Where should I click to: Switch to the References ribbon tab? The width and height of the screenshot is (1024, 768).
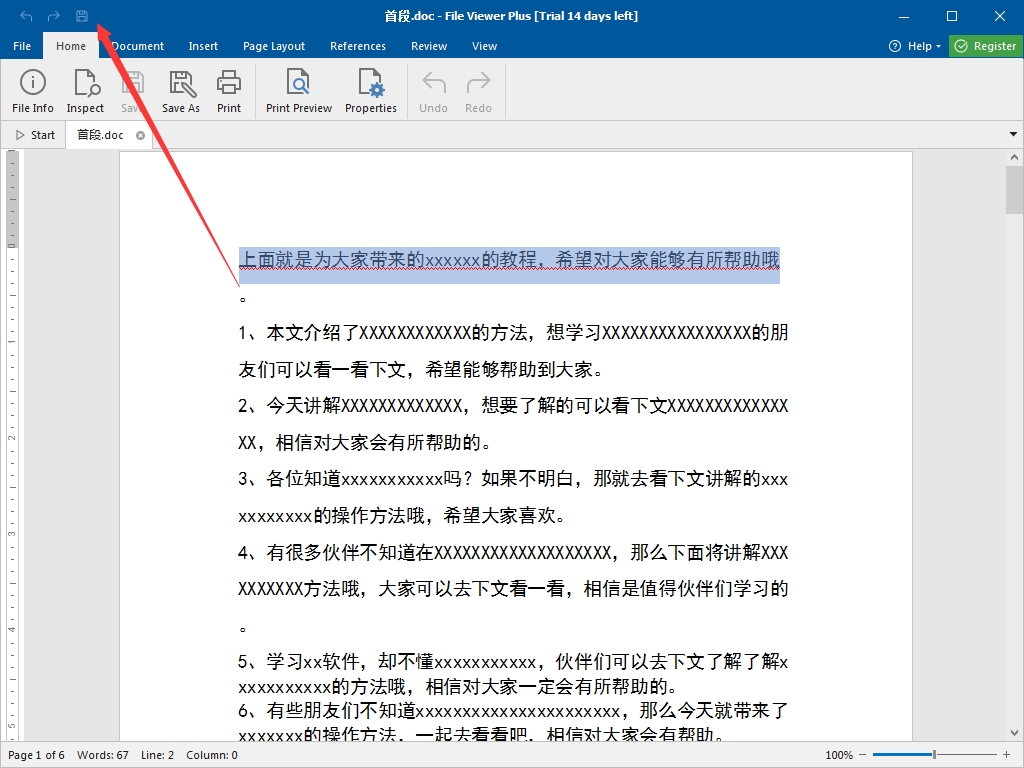(x=358, y=46)
